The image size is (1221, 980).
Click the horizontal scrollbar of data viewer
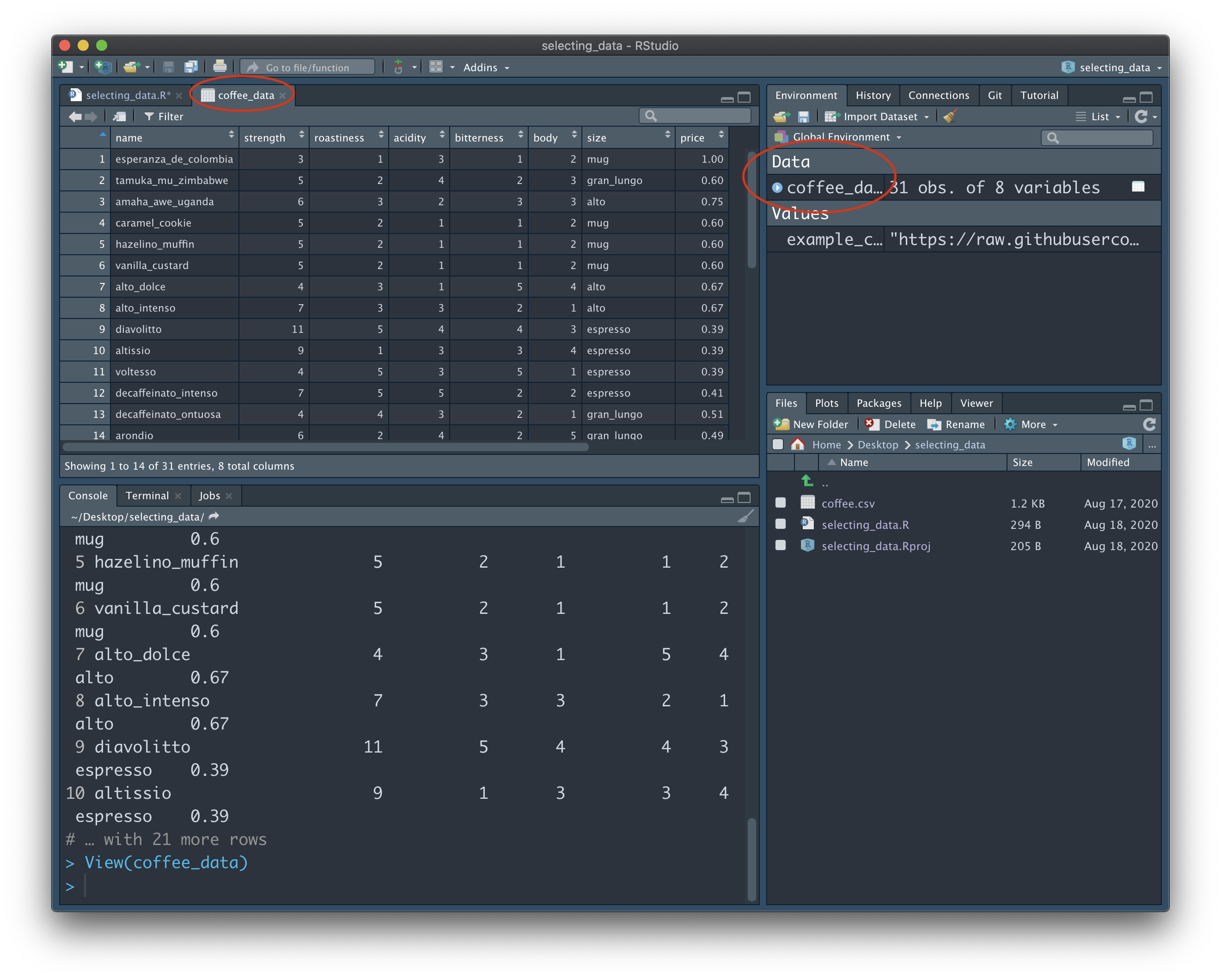coord(326,447)
